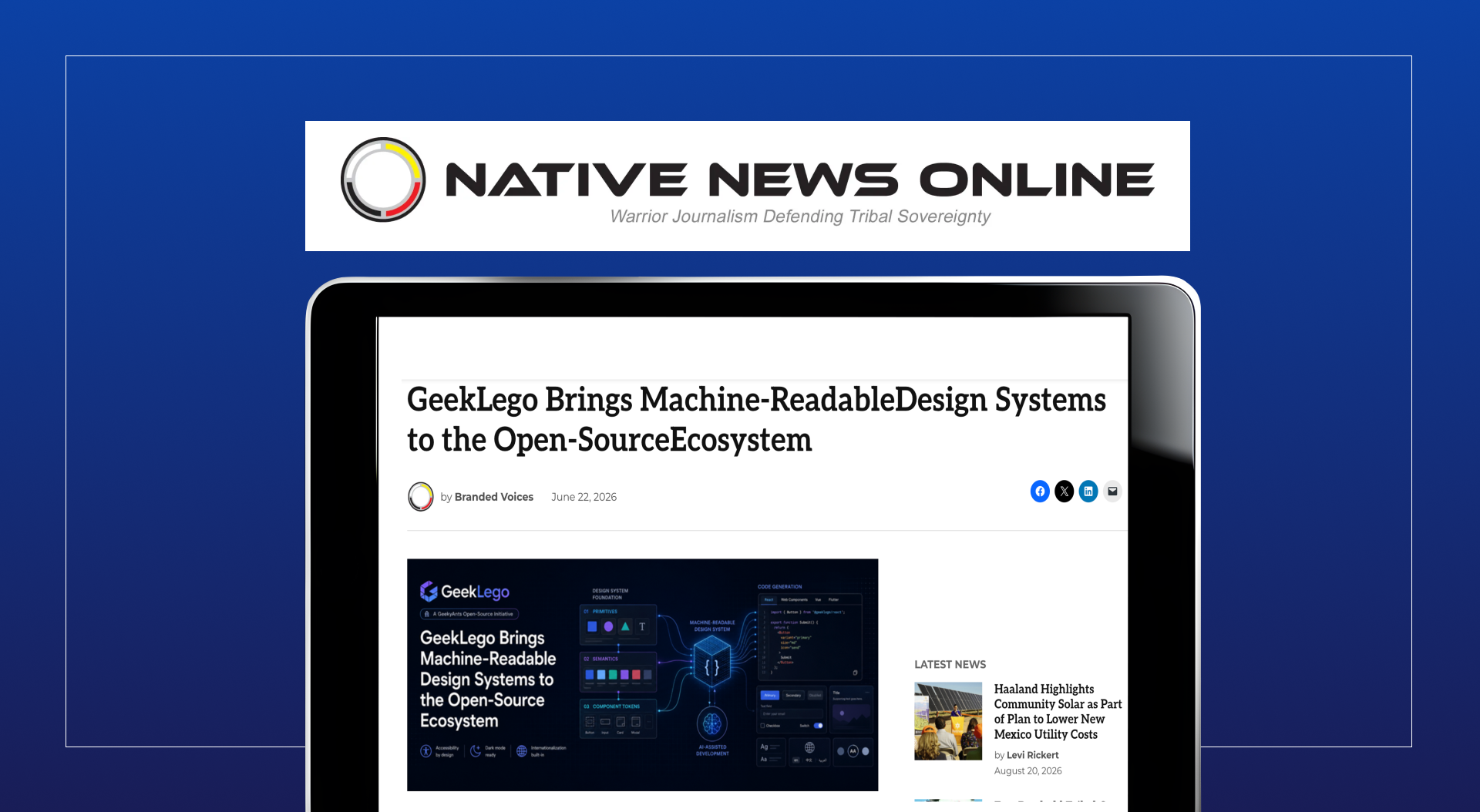Click the GeekLego logo in featured image

[465, 592]
